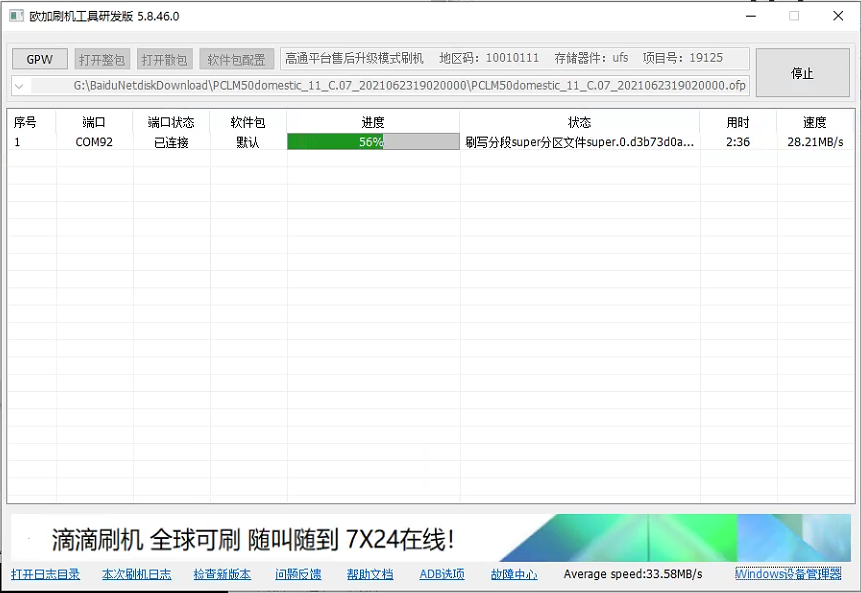This screenshot has width=861, height=593.
Task: Expand the firmware path dropdown arrow
Action: (x=20, y=86)
